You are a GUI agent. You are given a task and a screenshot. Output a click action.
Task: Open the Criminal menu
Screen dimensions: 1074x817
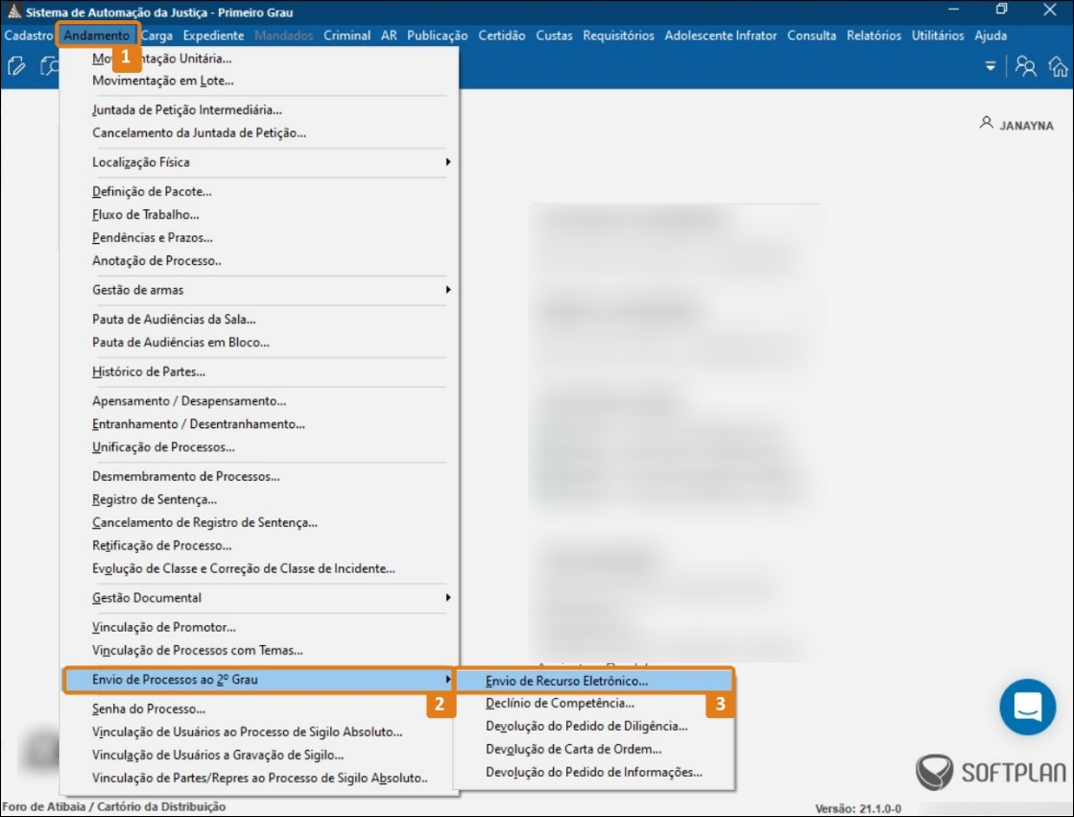[x=347, y=36]
